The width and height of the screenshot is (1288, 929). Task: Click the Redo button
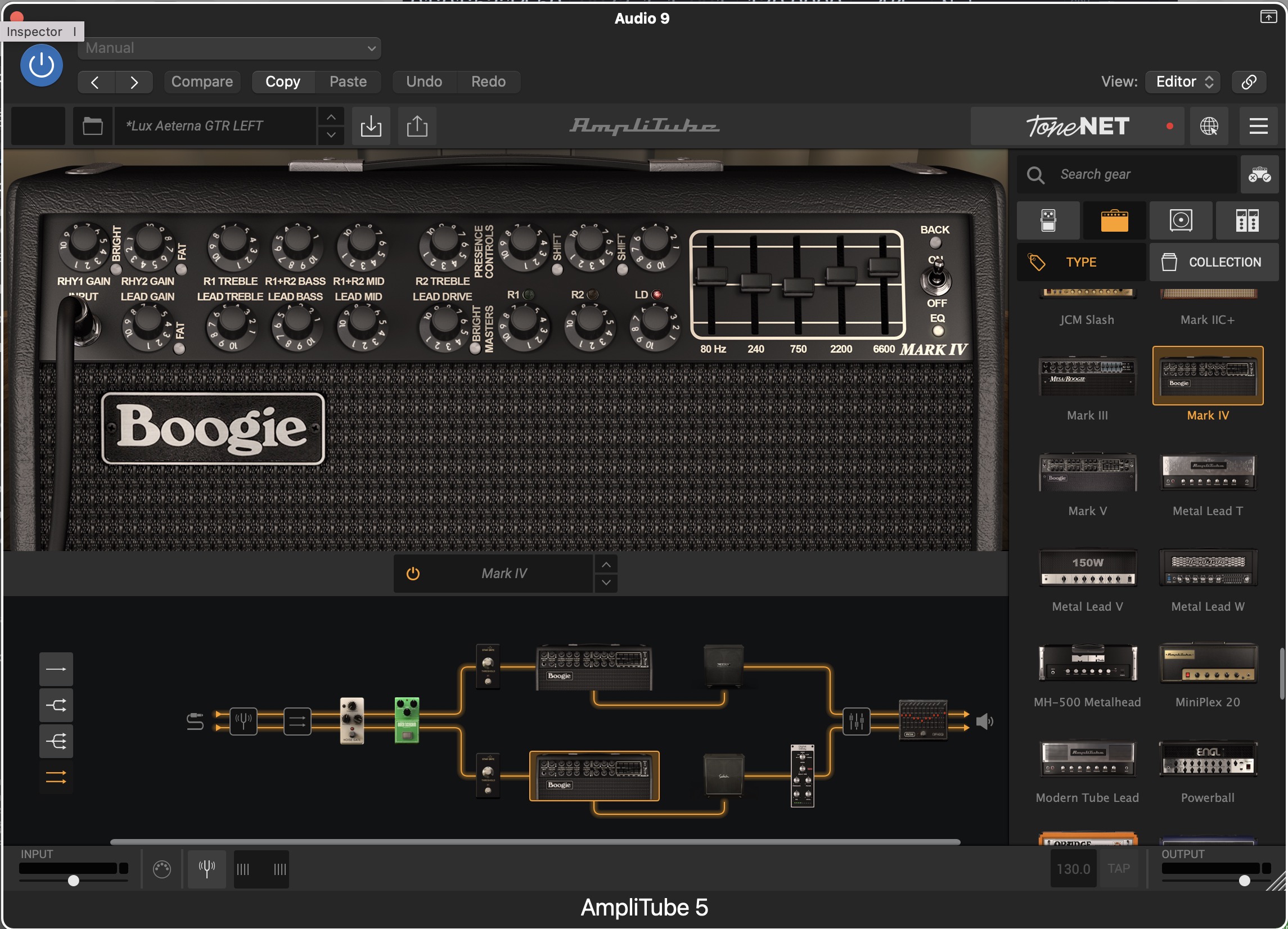pos(488,82)
